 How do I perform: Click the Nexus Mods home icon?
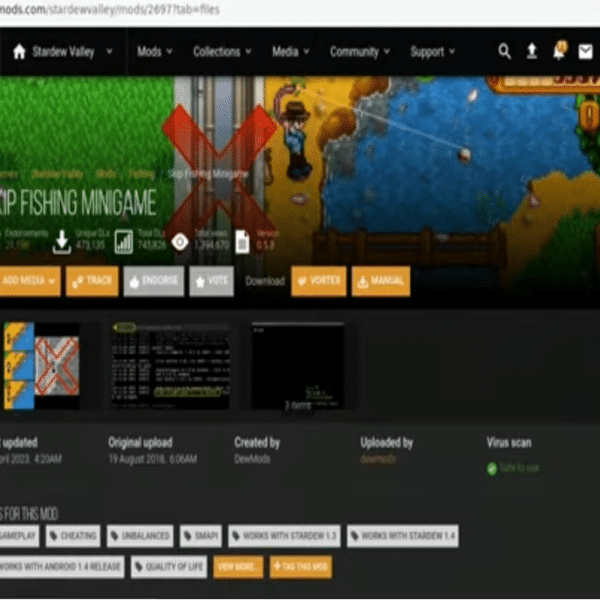(x=19, y=52)
